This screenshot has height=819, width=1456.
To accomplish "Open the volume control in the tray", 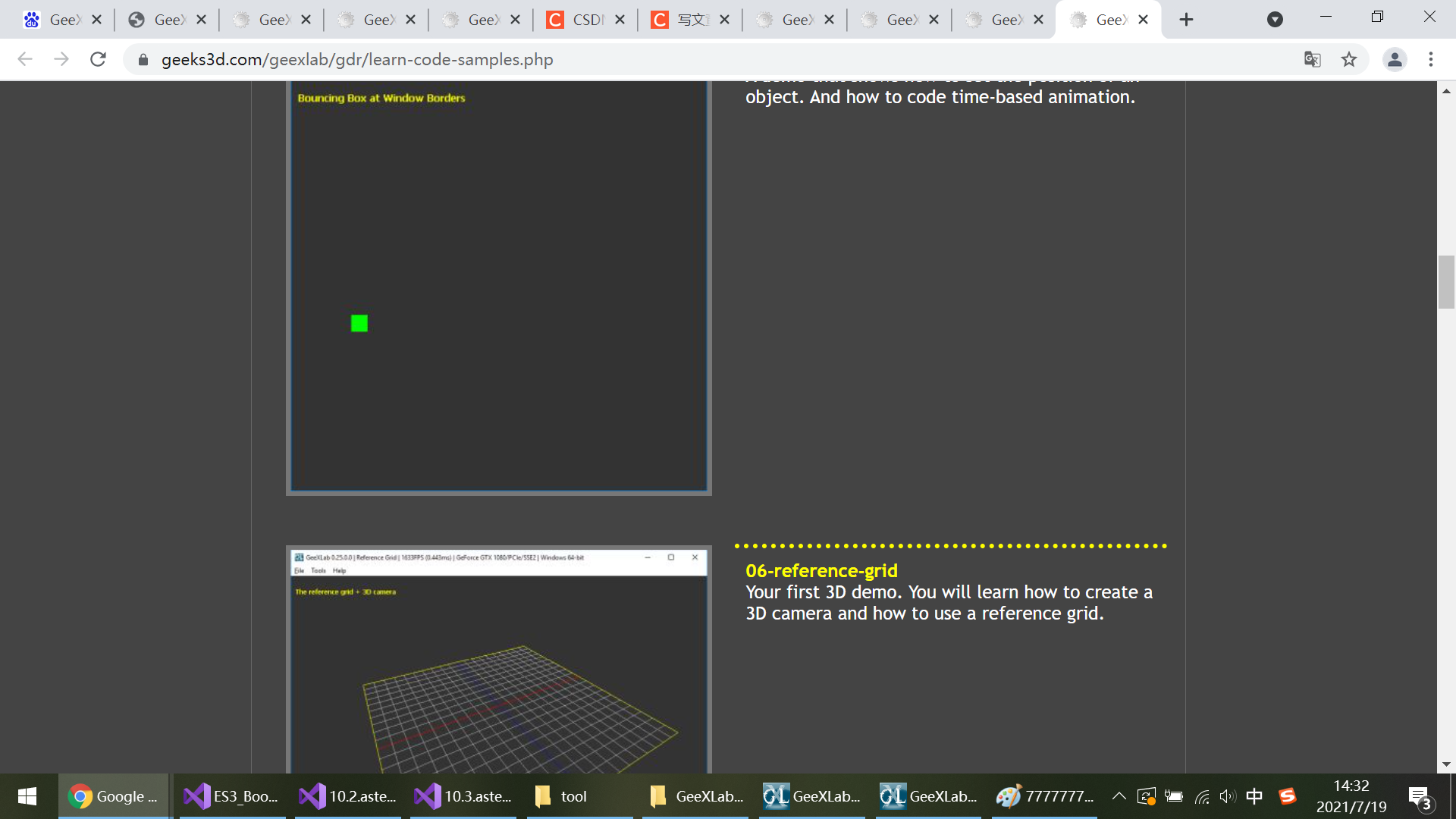I will [1227, 796].
